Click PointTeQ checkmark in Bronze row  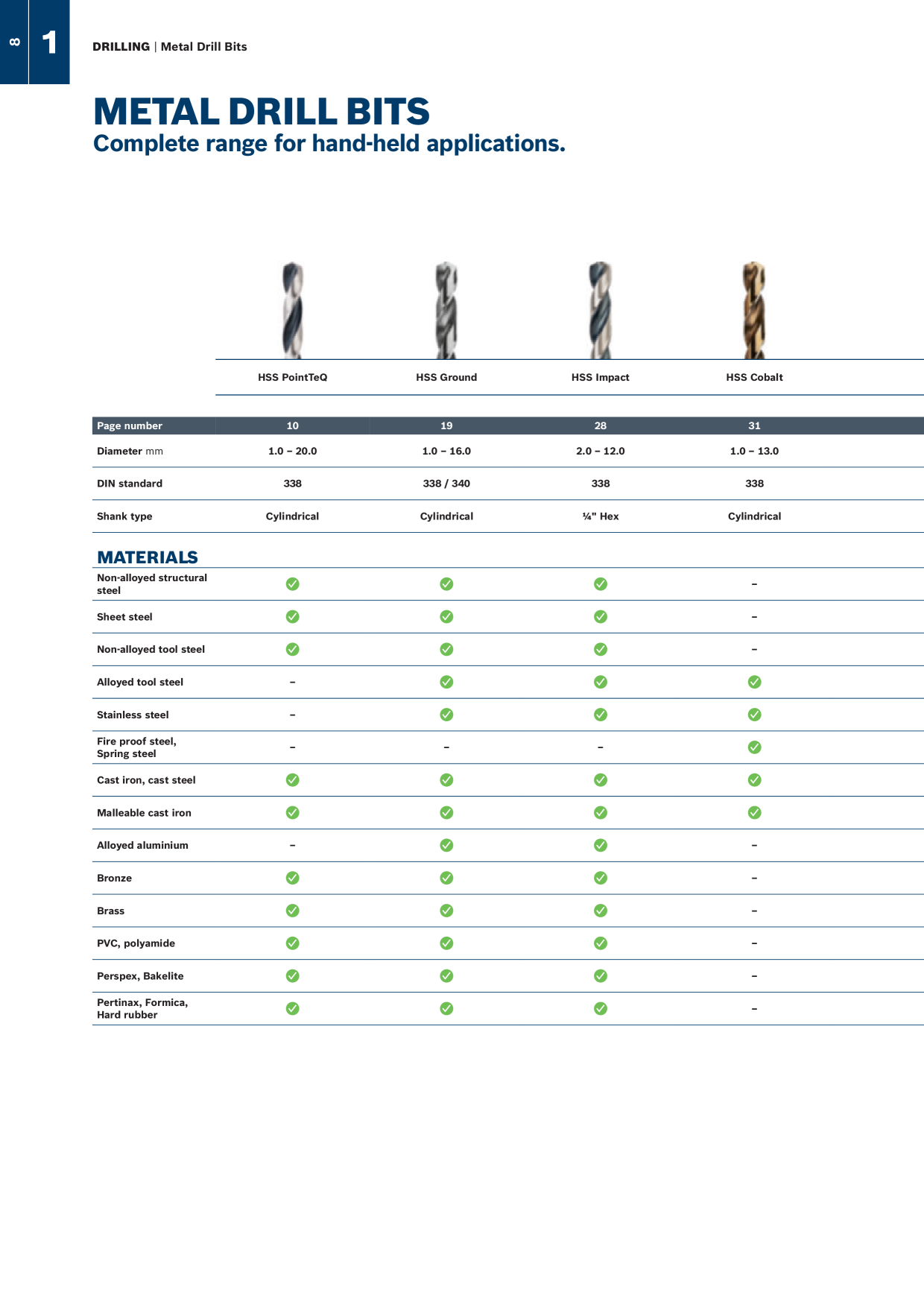[x=293, y=878]
